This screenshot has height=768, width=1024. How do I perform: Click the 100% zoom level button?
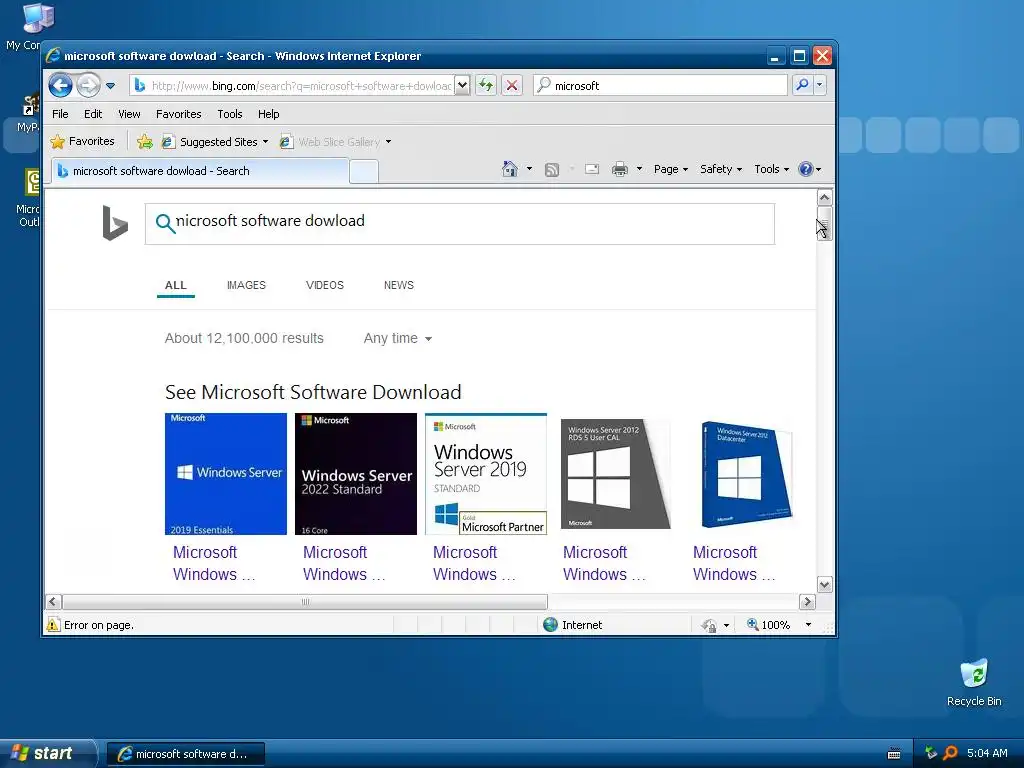click(x=769, y=625)
